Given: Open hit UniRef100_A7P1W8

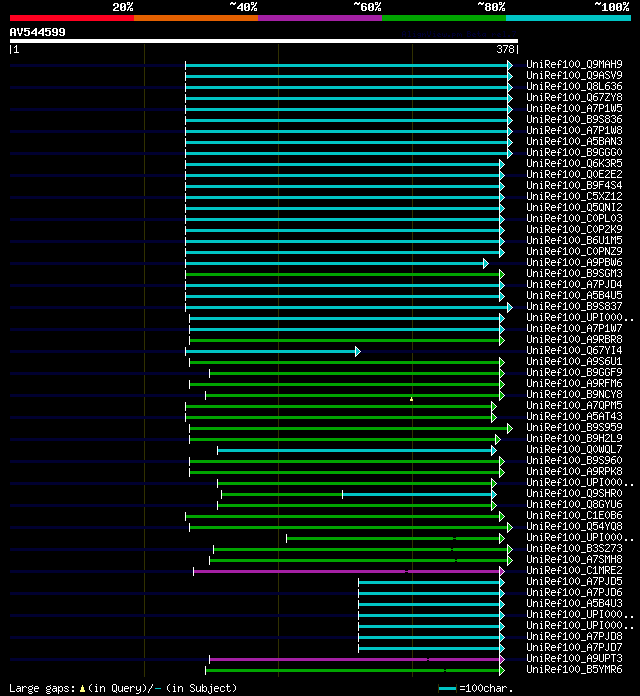Looking at the screenshot, I should coord(574,130).
